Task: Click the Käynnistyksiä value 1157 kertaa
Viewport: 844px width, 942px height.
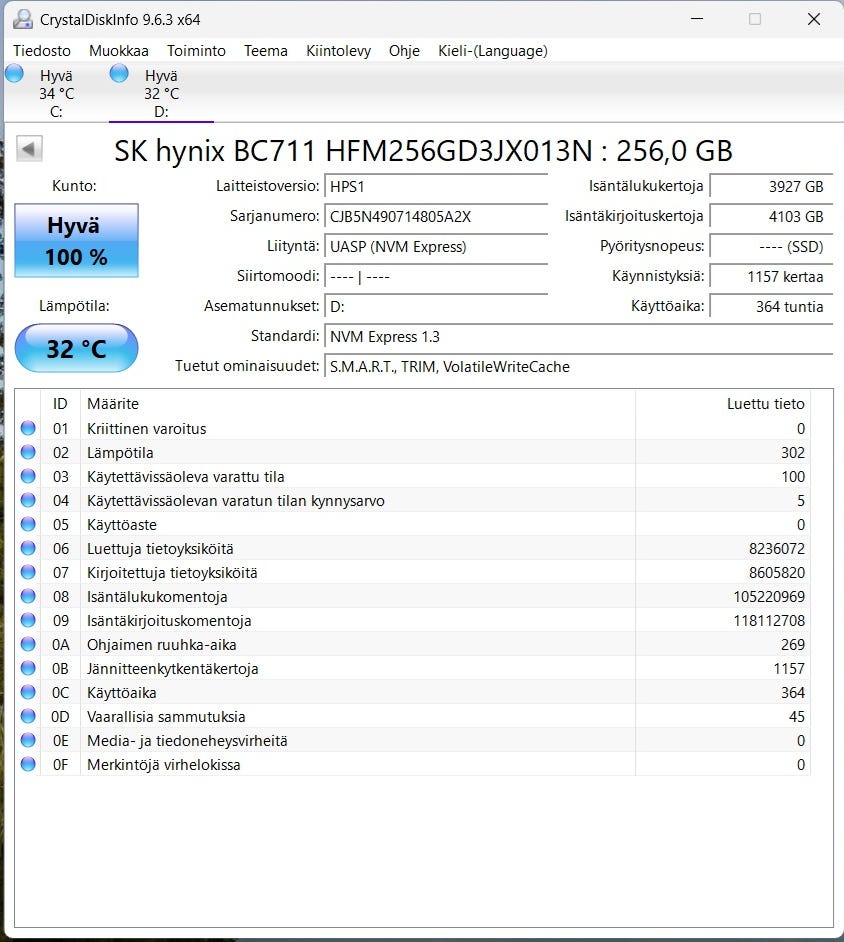Action: 771,276
